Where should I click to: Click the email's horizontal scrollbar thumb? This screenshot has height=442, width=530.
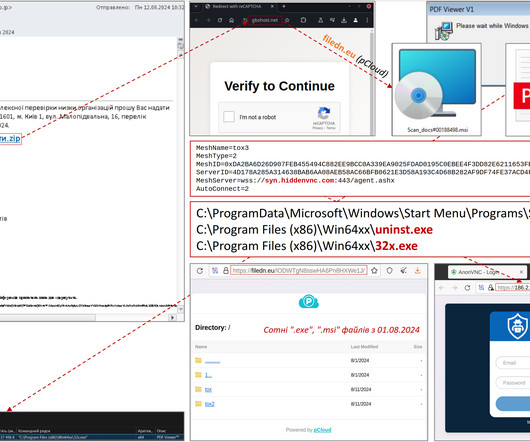coord(47,318)
